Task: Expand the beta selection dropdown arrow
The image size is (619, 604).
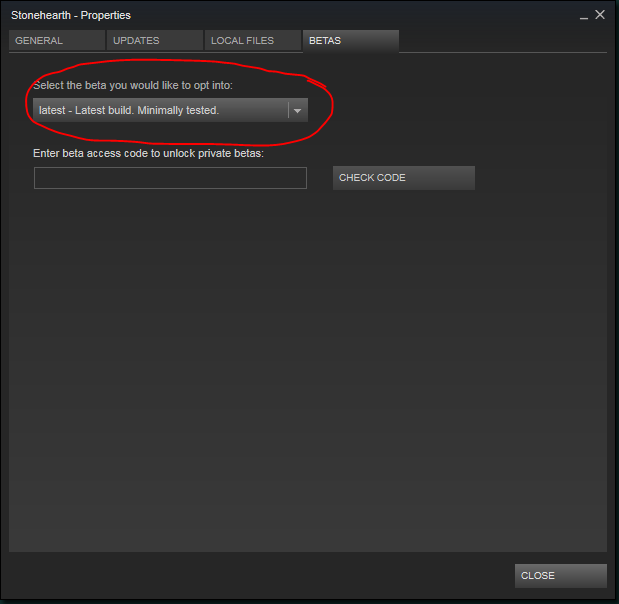Action: click(298, 111)
